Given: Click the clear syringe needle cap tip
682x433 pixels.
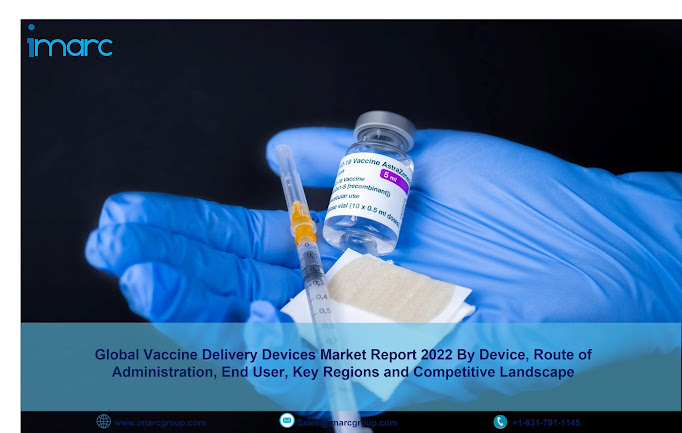Looking at the screenshot, I should (283, 153).
